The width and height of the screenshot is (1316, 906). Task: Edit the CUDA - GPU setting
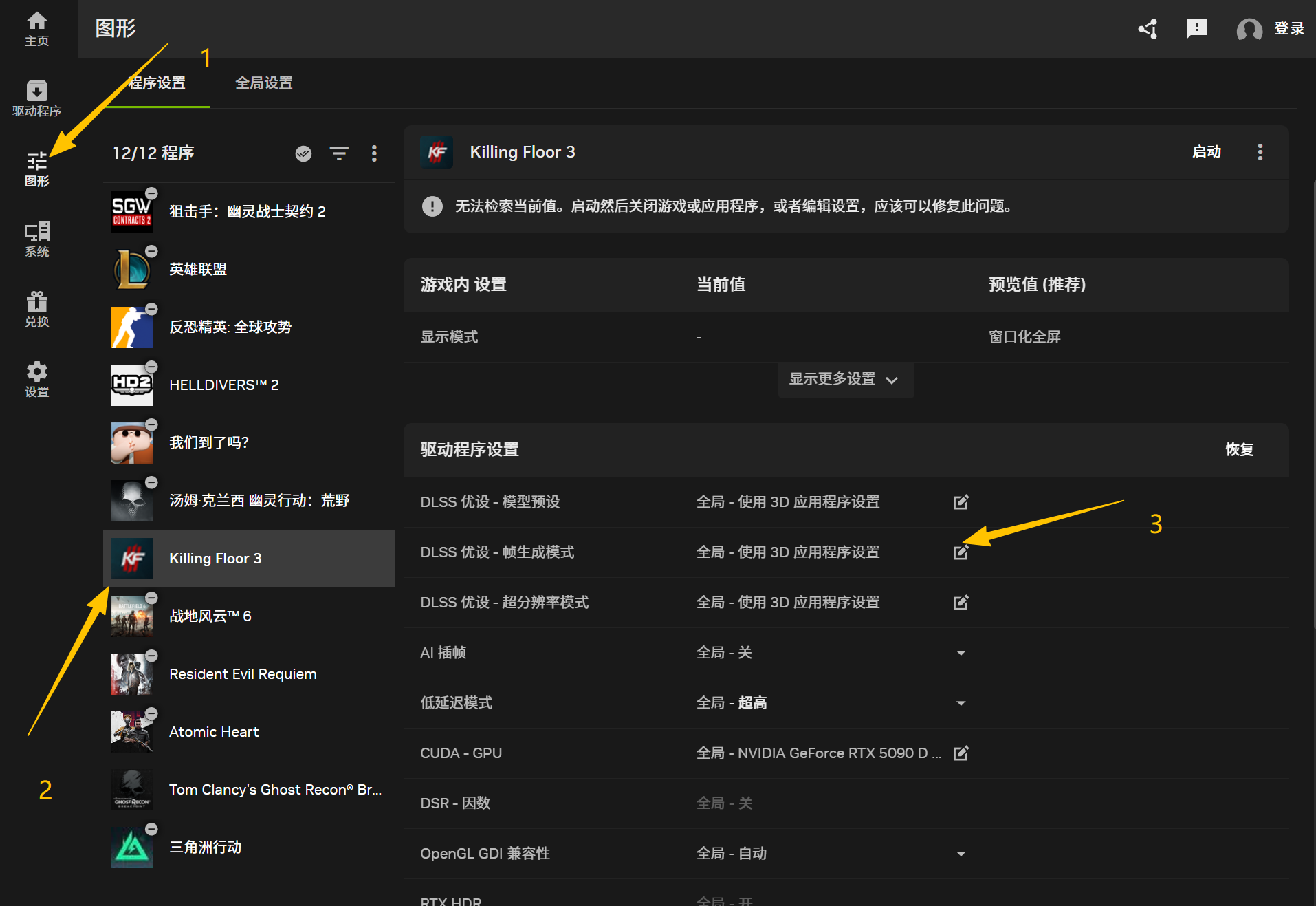(961, 753)
